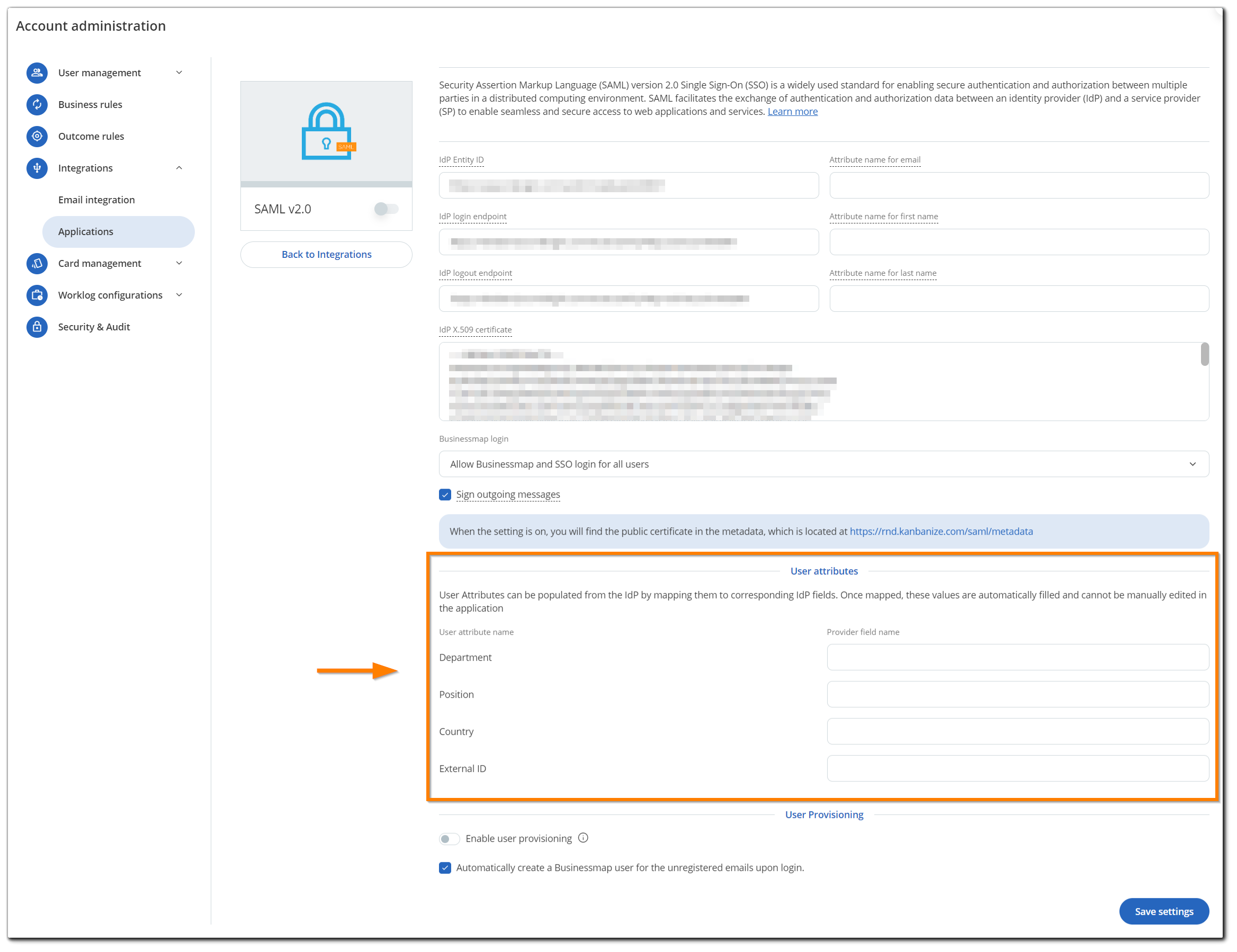Click the IdP logout endpoint label

[x=475, y=273]
